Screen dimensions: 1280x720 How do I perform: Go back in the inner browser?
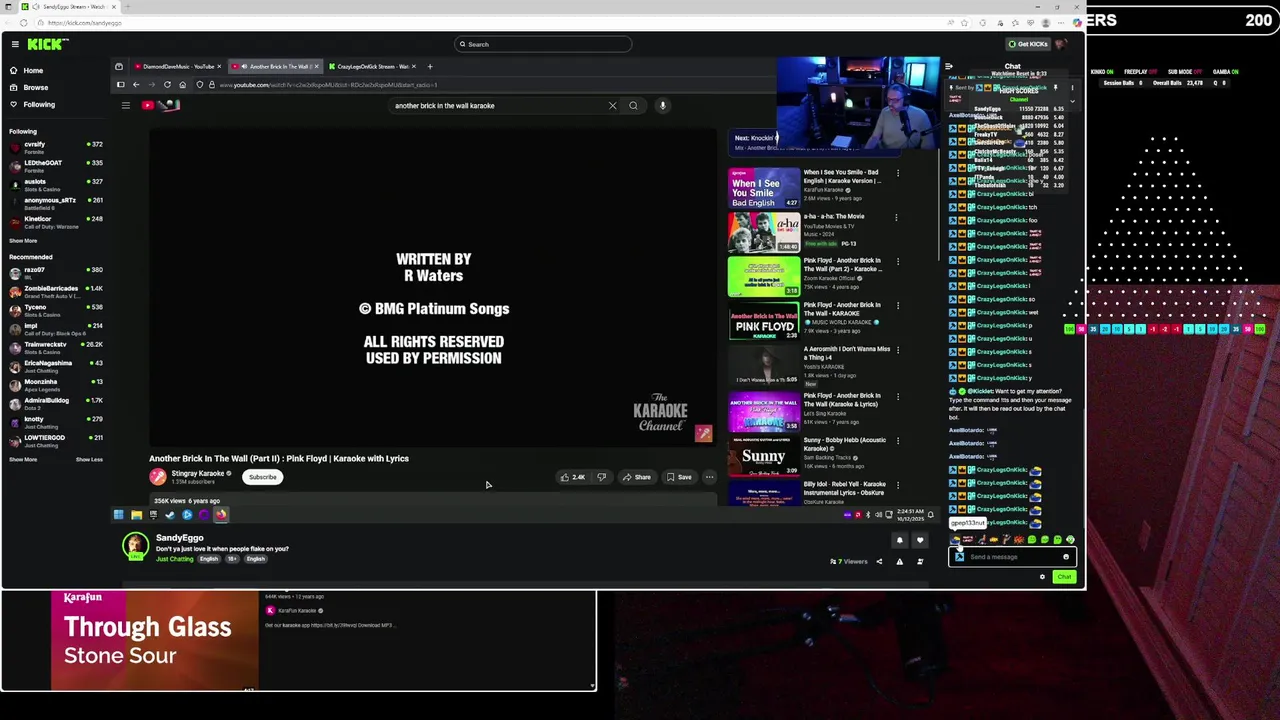click(x=136, y=85)
